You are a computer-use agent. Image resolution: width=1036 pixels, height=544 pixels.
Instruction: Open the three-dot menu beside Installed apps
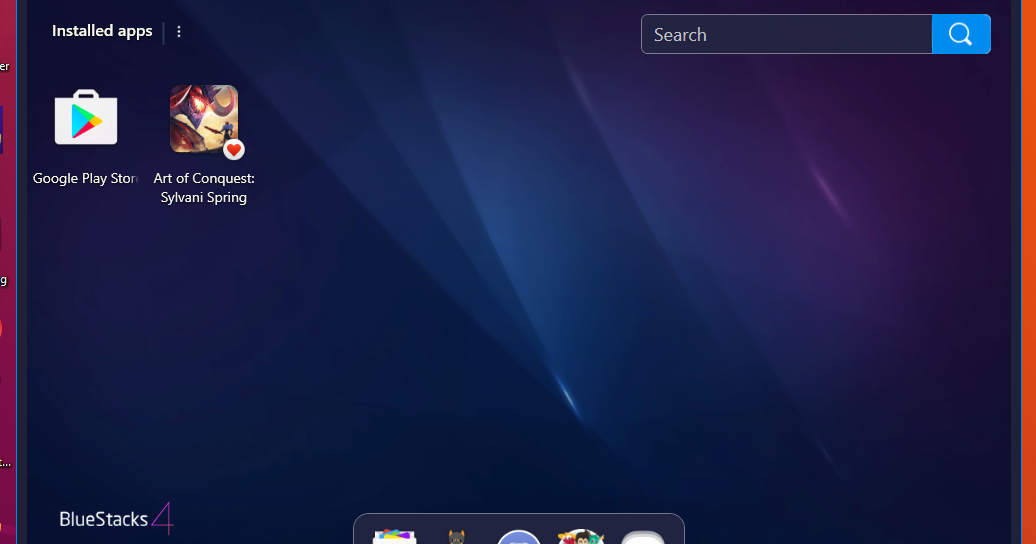[x=178, y=32]
